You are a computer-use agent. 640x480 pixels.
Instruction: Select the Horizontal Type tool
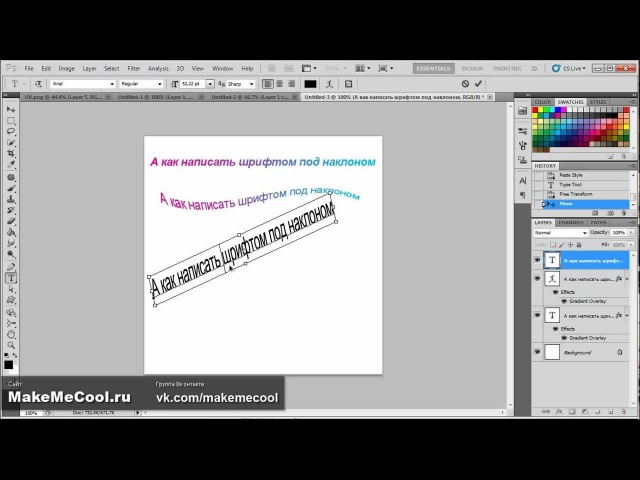tap(11, 278)
